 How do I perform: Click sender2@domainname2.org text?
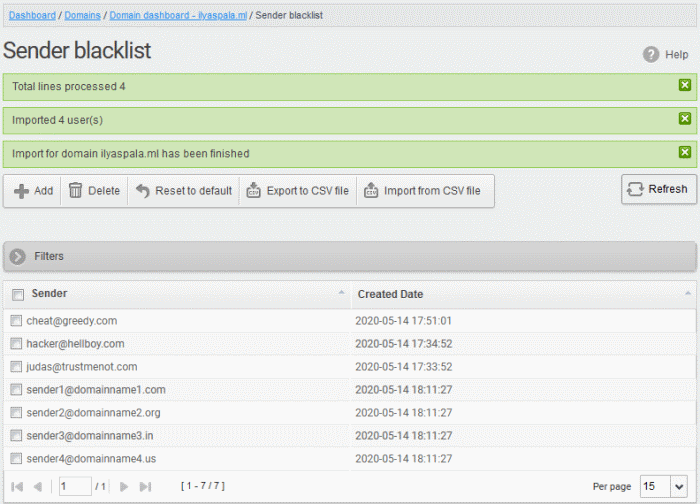click(93, 412)
